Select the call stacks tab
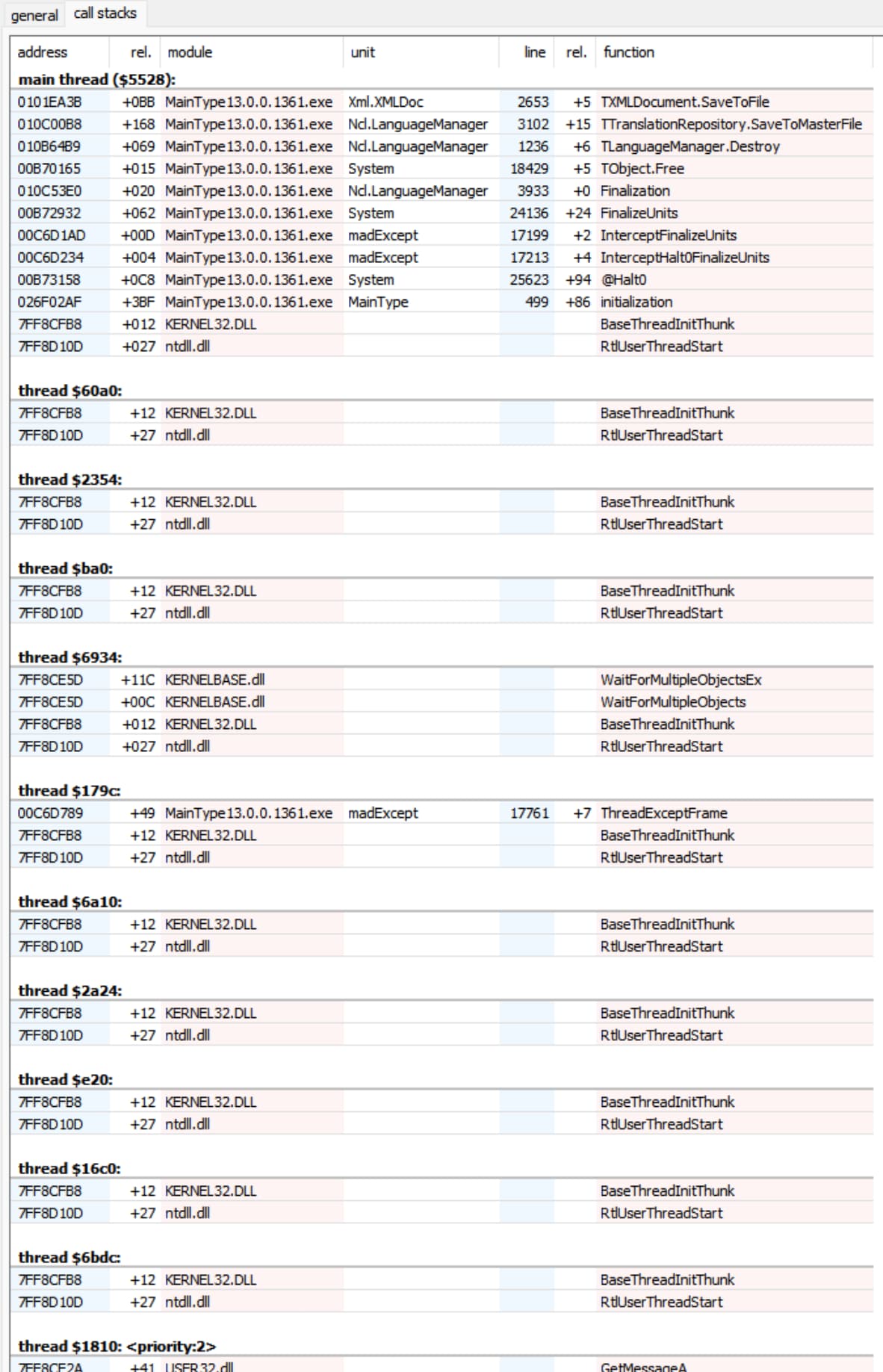The image size is (883, 1372). tap(105, 13)
